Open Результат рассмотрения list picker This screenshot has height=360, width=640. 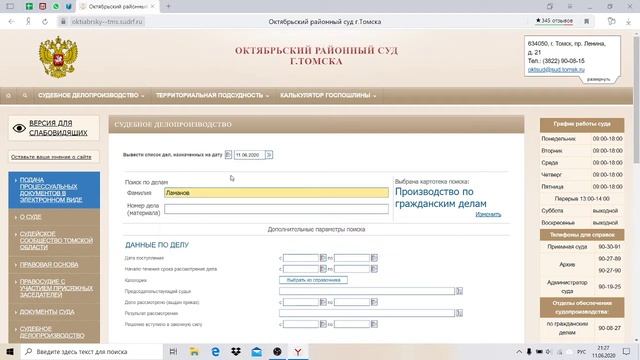pyautogui.click(x=459, y=313)
